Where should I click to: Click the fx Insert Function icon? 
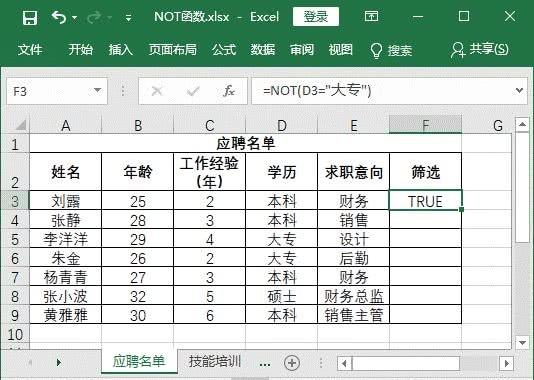[x=229, y=91]
